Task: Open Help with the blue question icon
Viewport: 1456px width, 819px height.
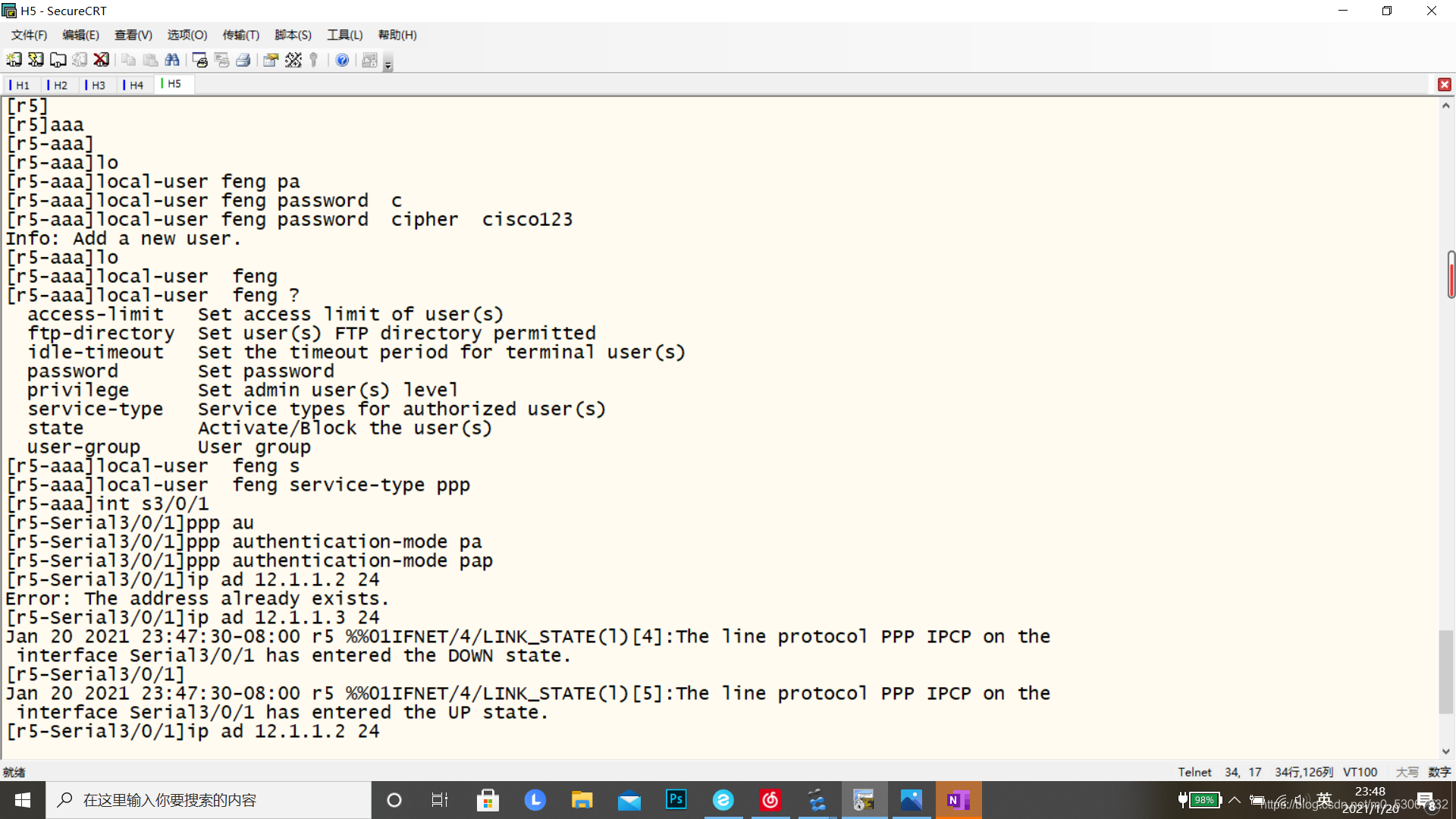Action: tap(342, 60)
